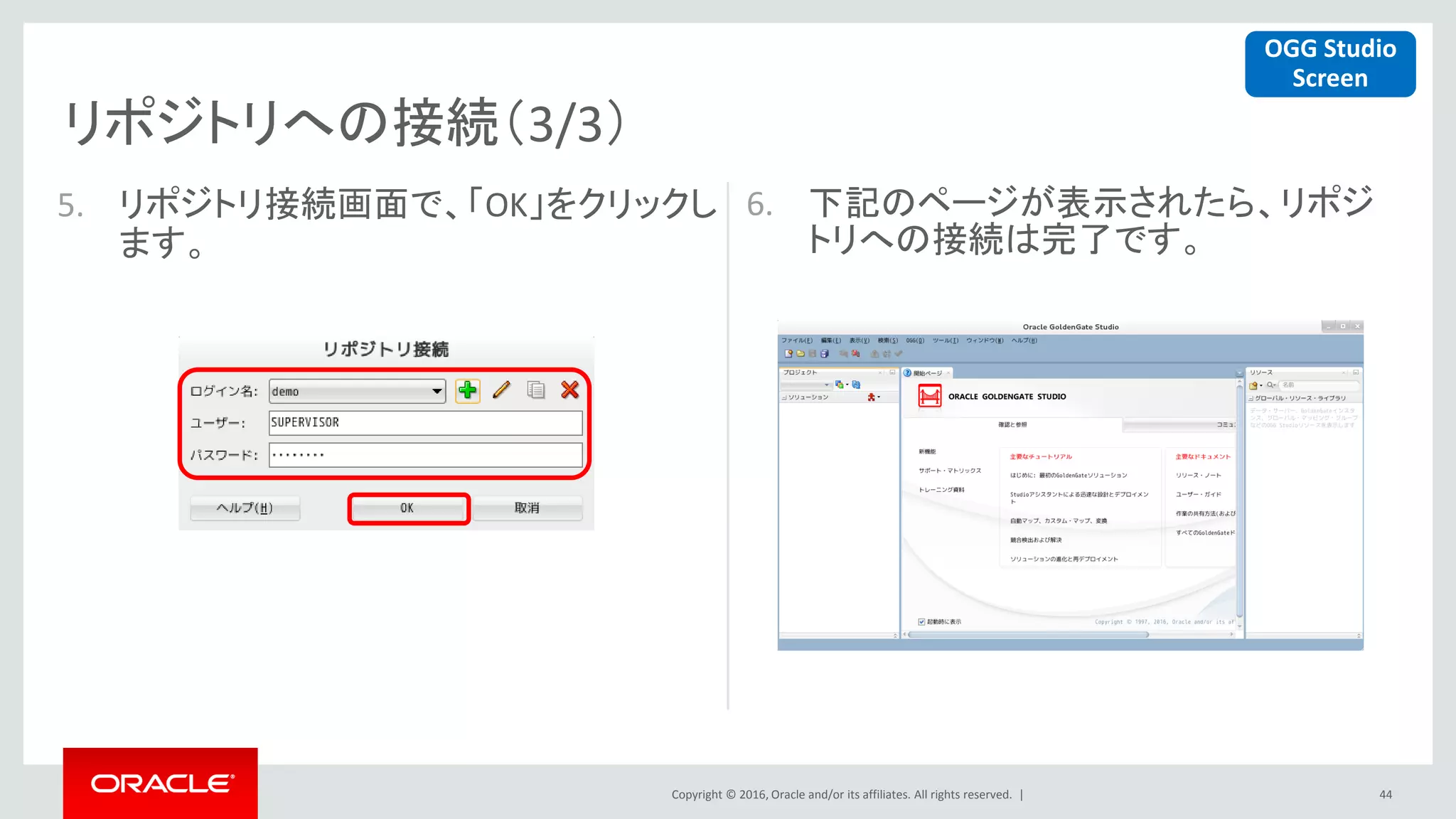1456x819 pixels.
Task: Collapse the ソリューション section
Action: (784, 397)
